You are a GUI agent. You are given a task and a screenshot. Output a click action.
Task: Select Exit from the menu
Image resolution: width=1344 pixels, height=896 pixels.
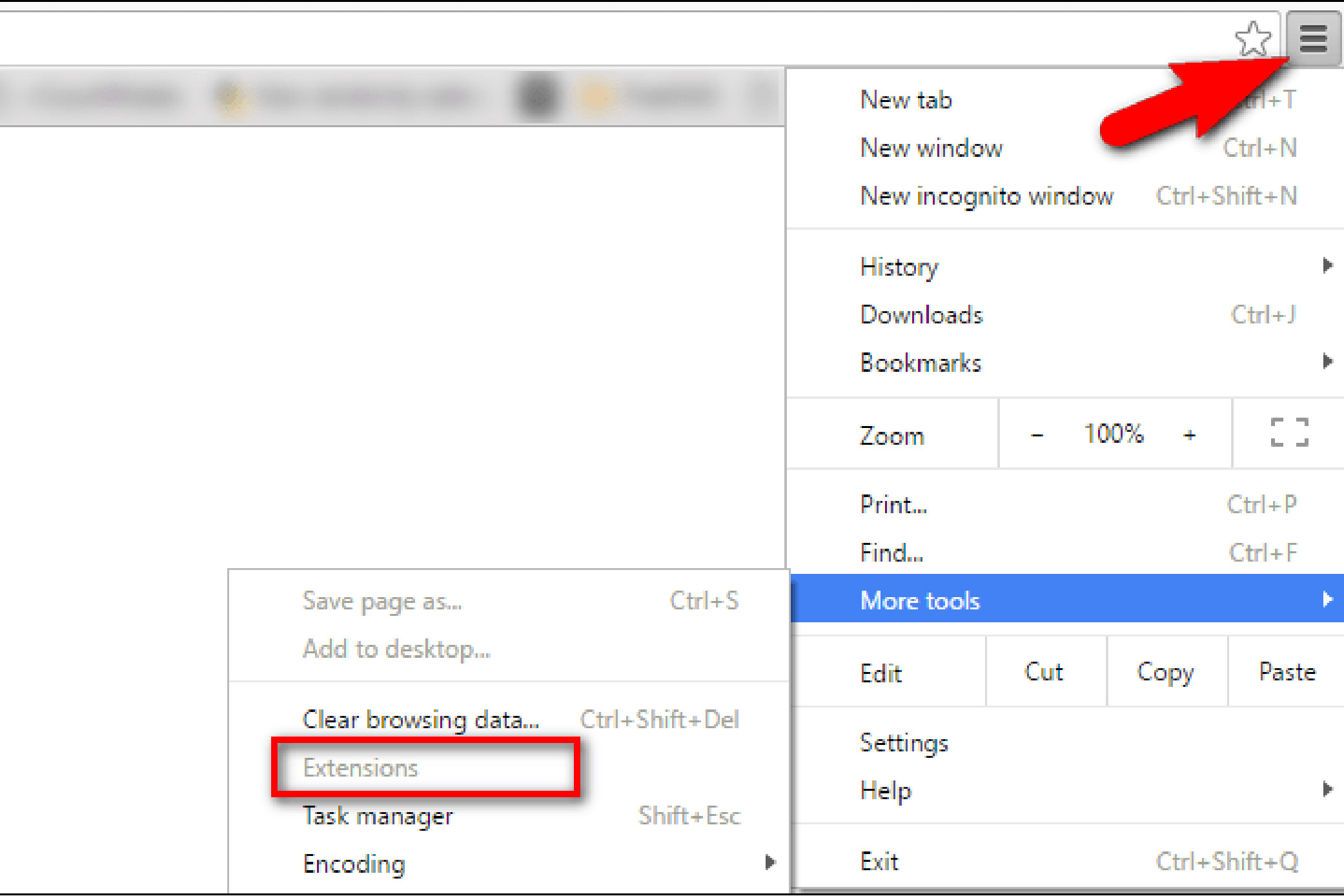click(x=1066, y=862)
